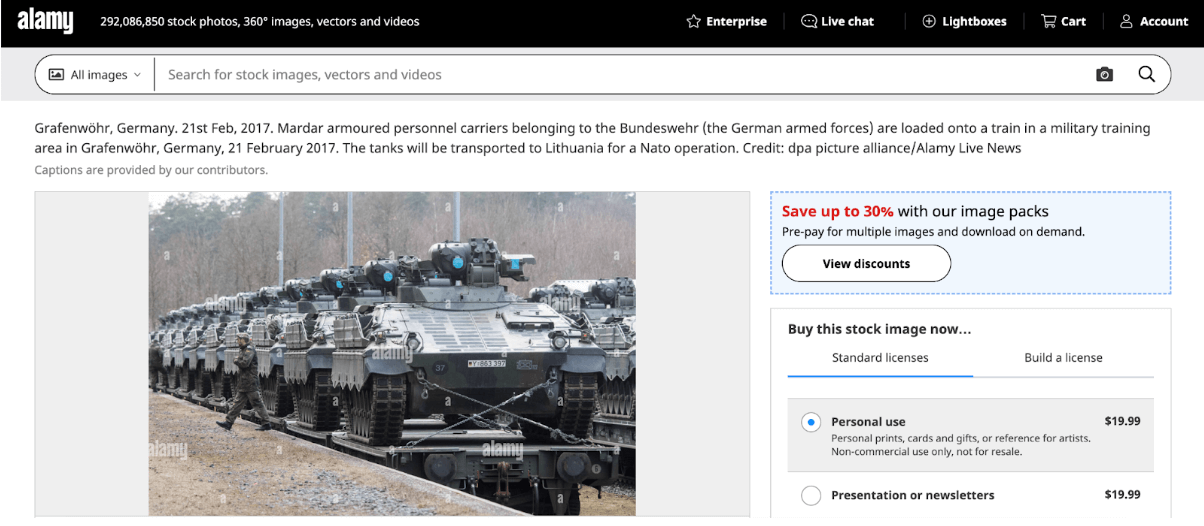Image resolution: width=1204 pixels, height=526 pixels.
Task: Click the Enterprise label in header
Action: pos(736,21)
